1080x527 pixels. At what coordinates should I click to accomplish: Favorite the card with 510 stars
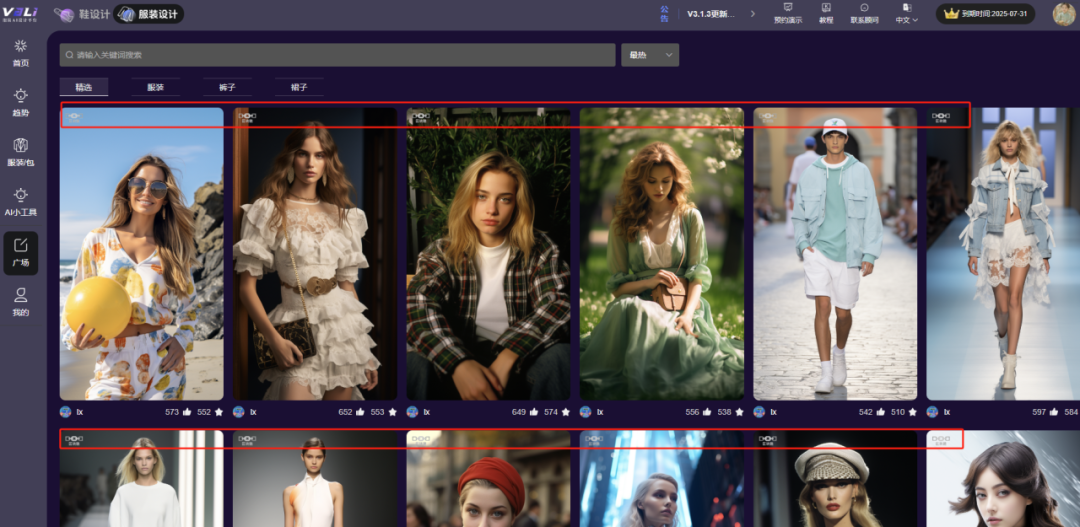coord(913,412)
